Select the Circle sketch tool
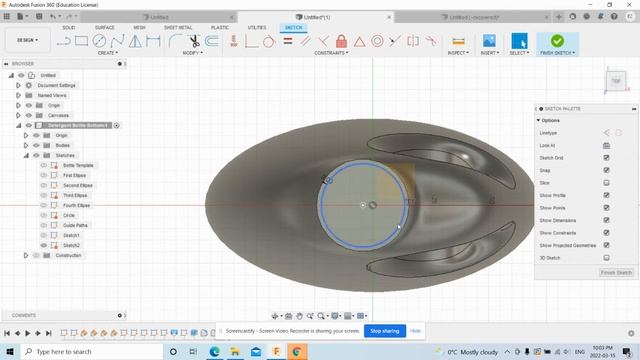 tap(99, 41)
